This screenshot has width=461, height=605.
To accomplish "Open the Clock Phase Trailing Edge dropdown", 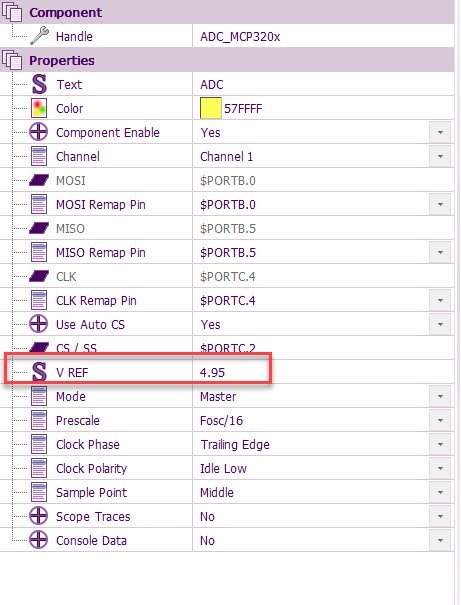I will 440,444.
